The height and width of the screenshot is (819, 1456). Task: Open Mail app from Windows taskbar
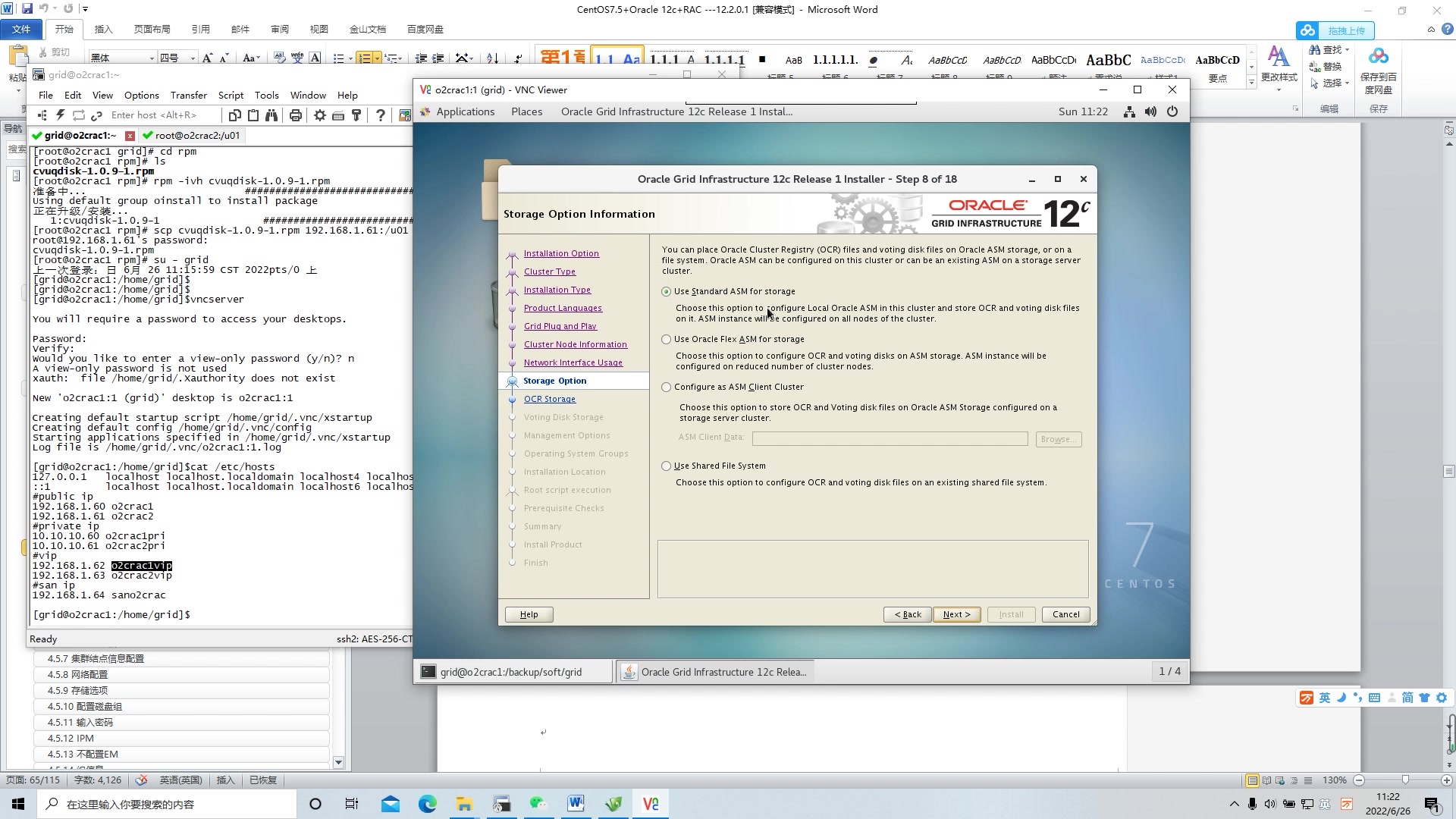tap(391, 804)
